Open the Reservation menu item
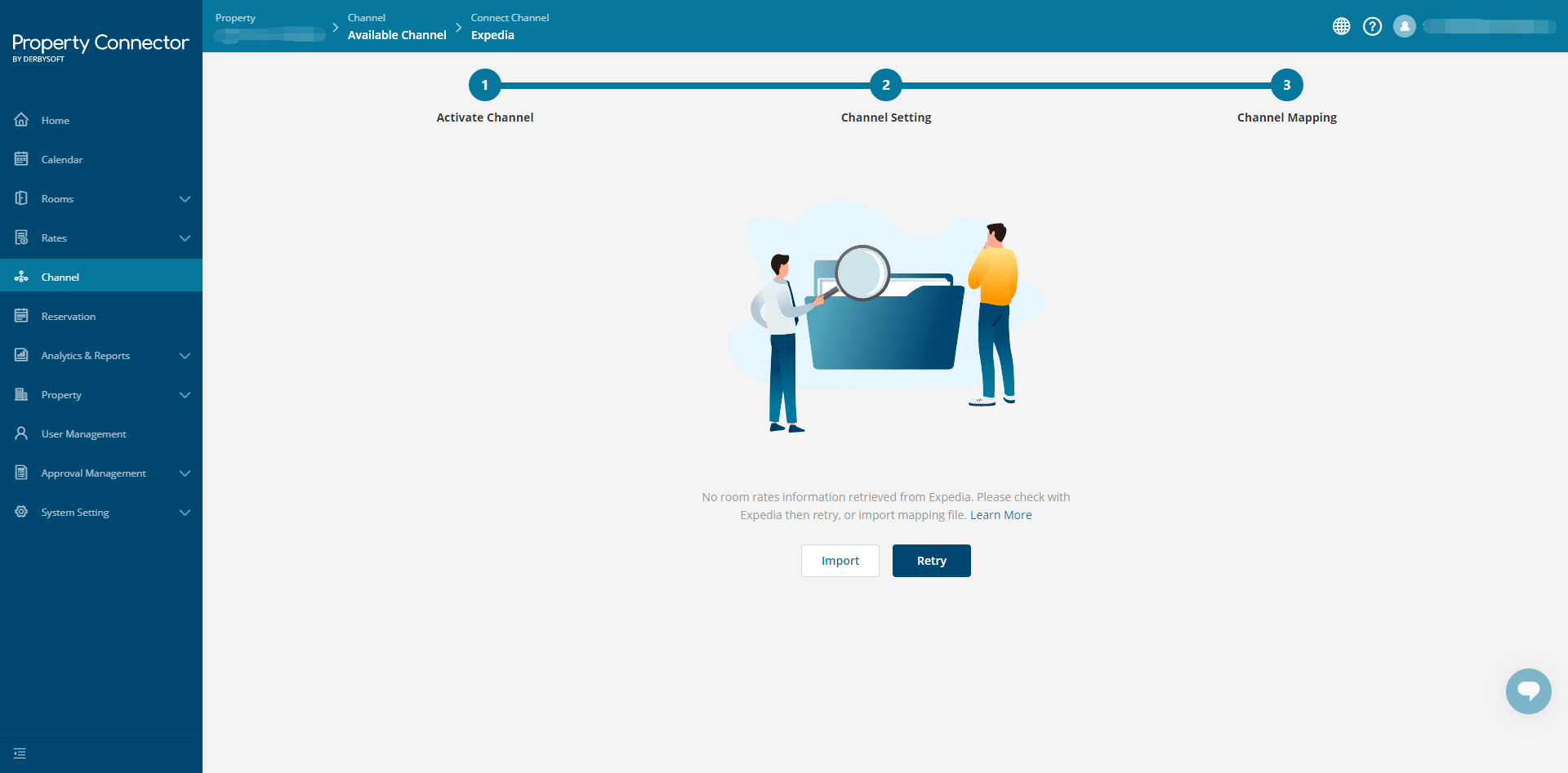1568x773 pixels. click(x=101, y=316)
